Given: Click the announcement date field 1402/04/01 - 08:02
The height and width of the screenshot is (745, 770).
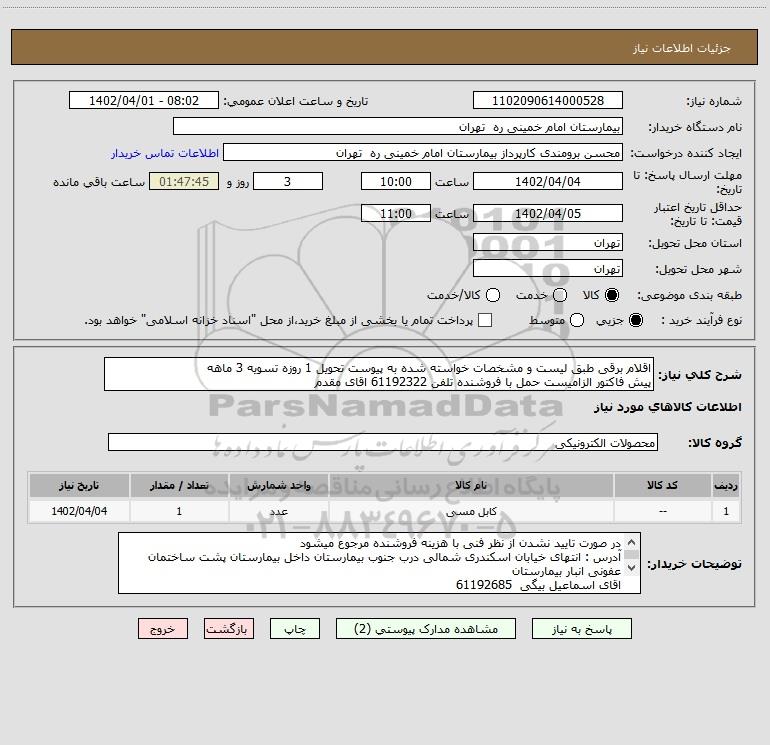Looking at the screenshot, I should pyautogui.click(x=143, y=100).
